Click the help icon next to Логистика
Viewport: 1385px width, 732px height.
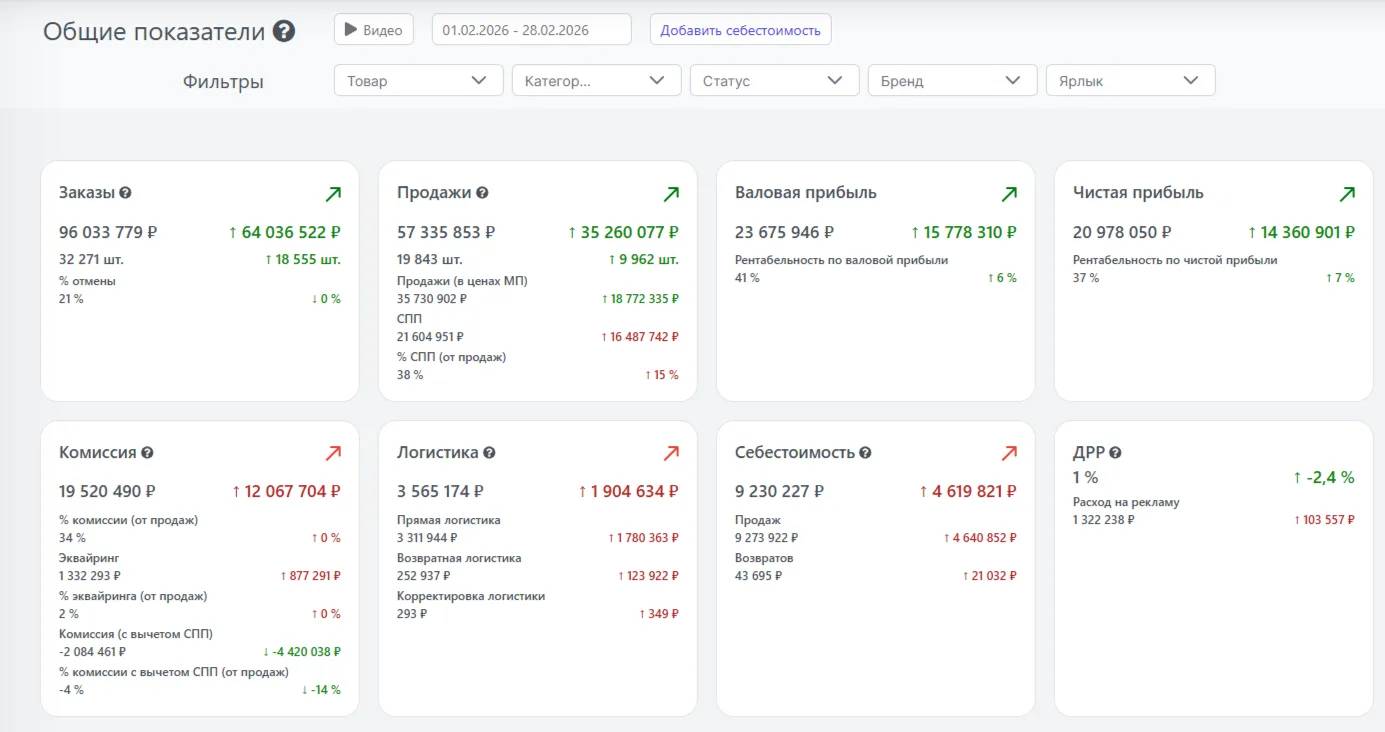point(489,453)
